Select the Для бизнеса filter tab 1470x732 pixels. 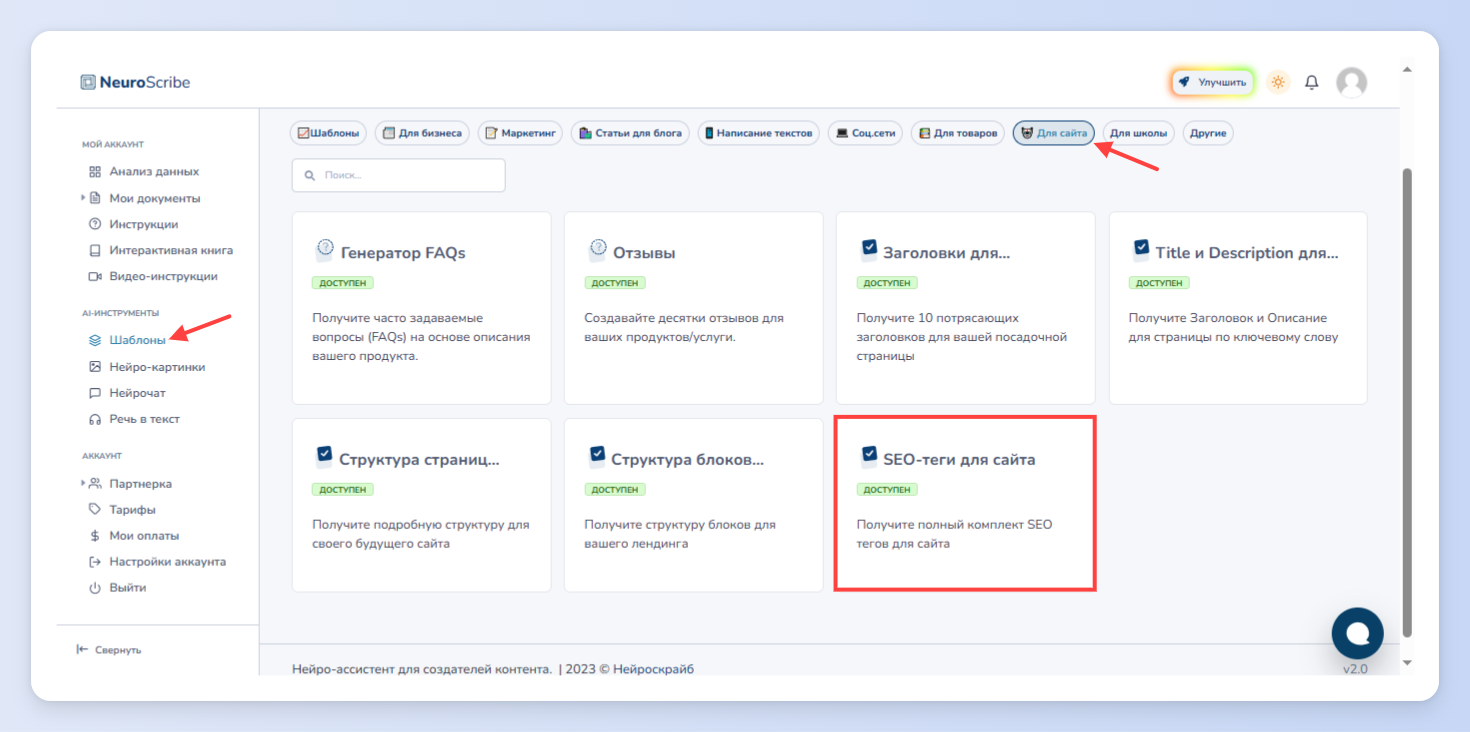click(422, 133)
